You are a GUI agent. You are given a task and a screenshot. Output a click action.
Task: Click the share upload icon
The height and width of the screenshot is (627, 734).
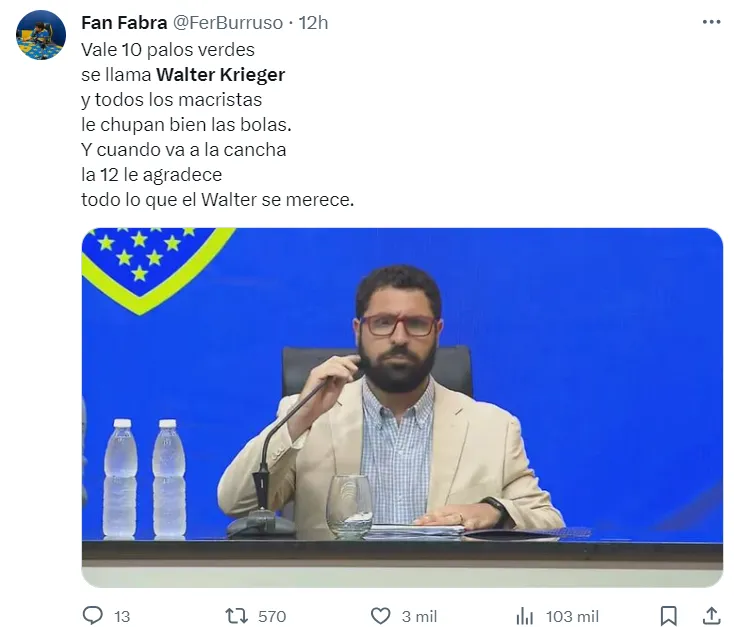[711, 615]
